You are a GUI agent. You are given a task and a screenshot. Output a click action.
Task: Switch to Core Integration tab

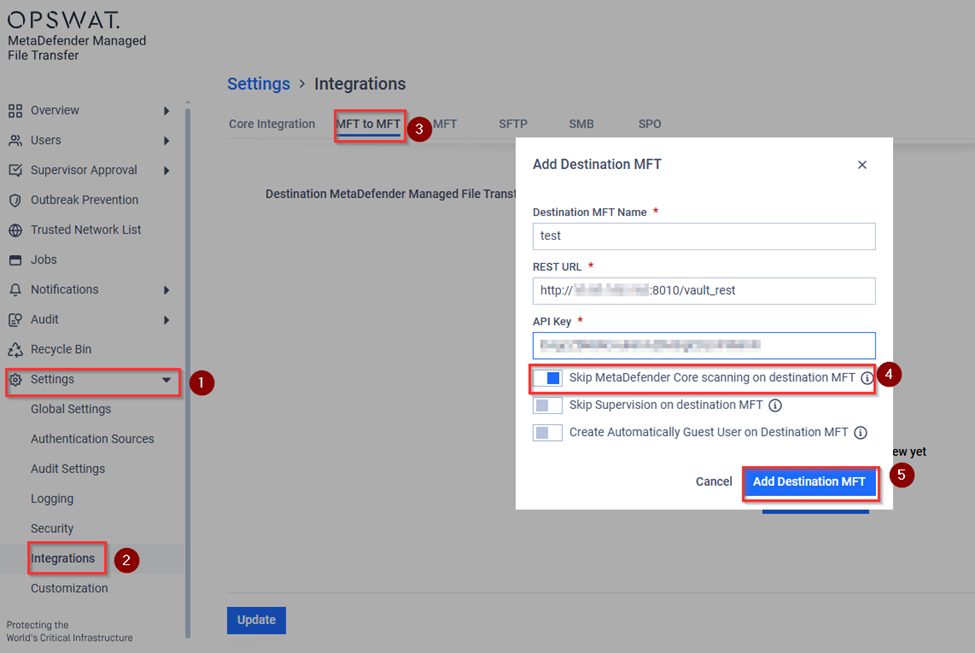coord(272,124)
